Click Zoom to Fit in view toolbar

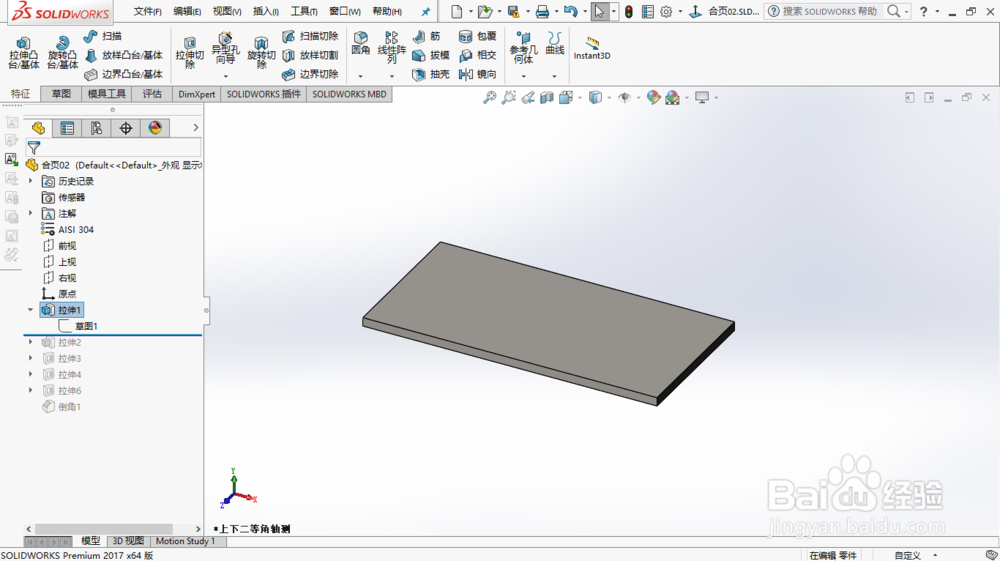pyautogui.click(x=489, y=98)
